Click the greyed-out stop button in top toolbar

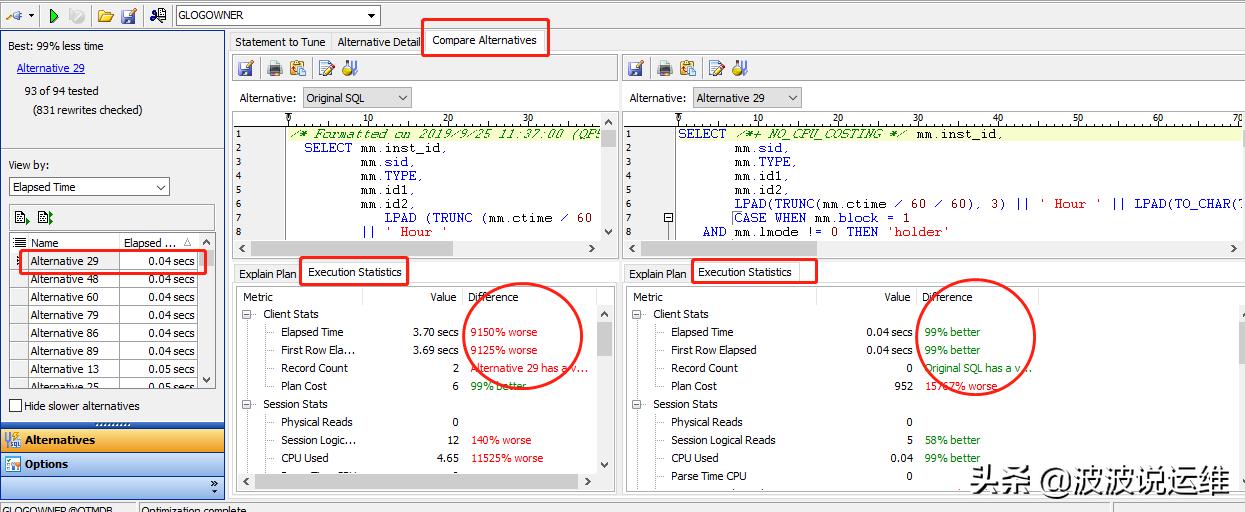coord(77,16)
